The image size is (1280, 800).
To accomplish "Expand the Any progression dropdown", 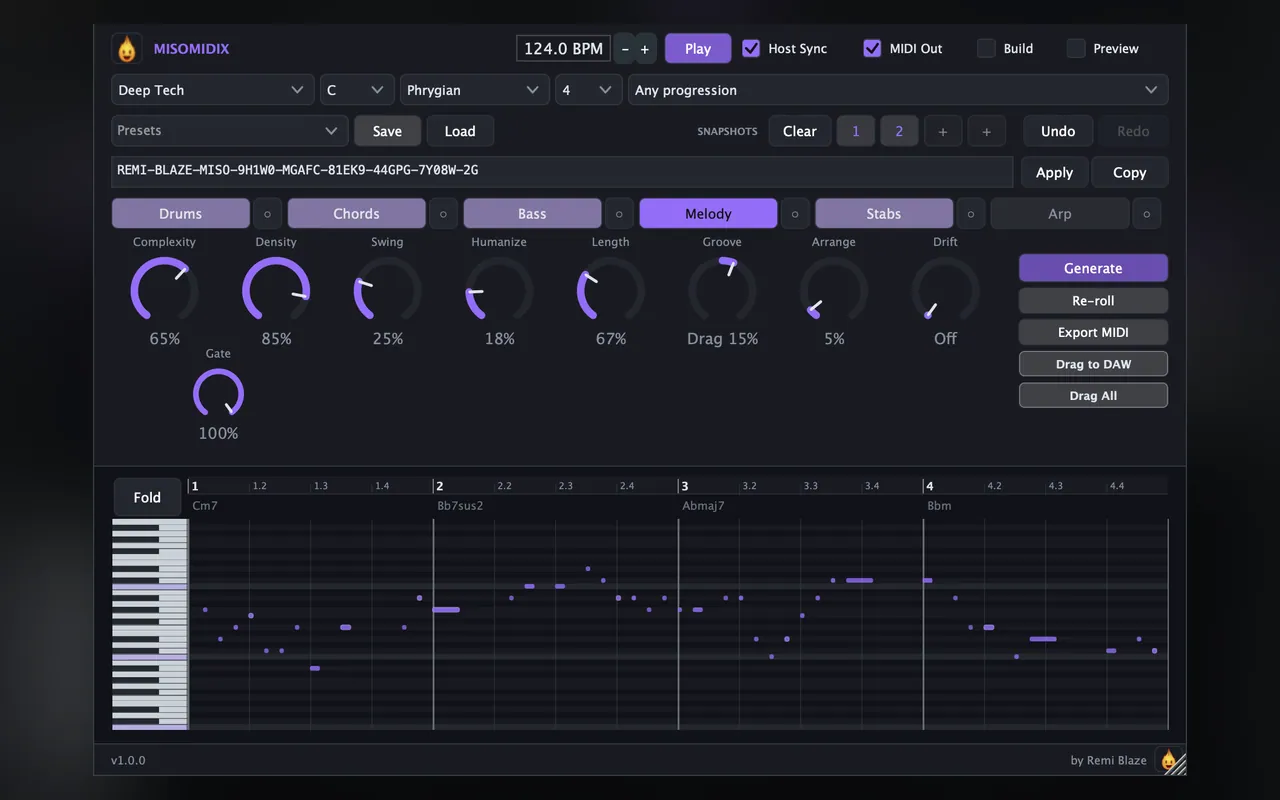I will (898, 90).
